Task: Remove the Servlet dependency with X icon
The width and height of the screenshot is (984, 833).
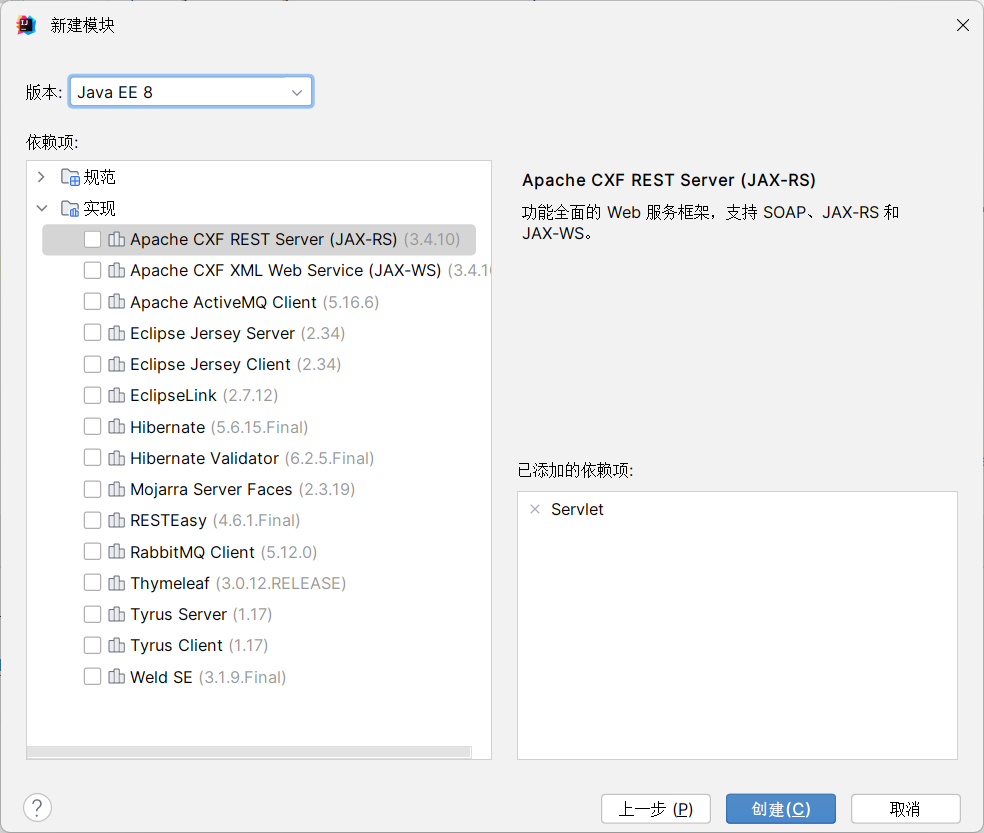Action: (x=535, y=509)
